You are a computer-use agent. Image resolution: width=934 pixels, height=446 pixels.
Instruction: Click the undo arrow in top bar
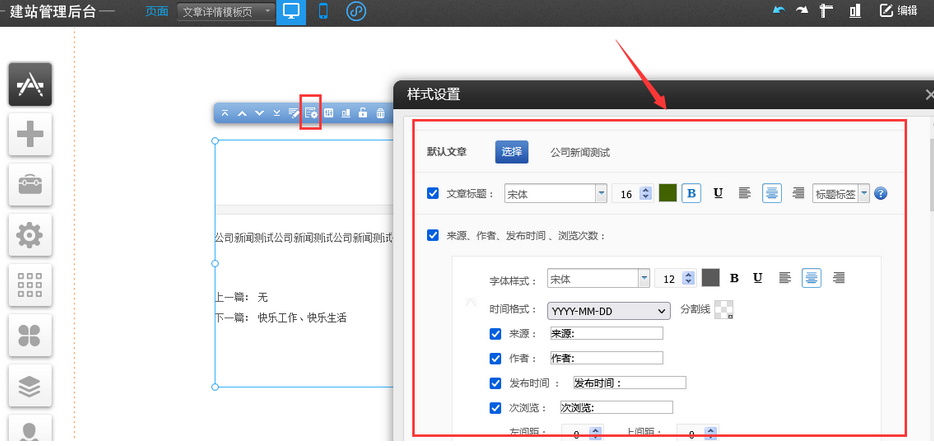[x=779, y=11]
